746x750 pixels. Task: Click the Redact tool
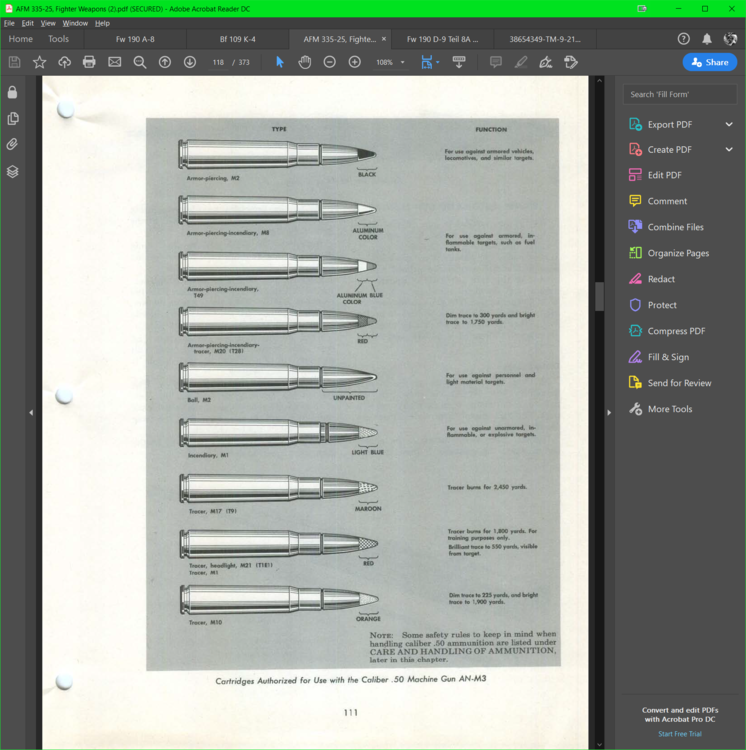click(660, 279)
